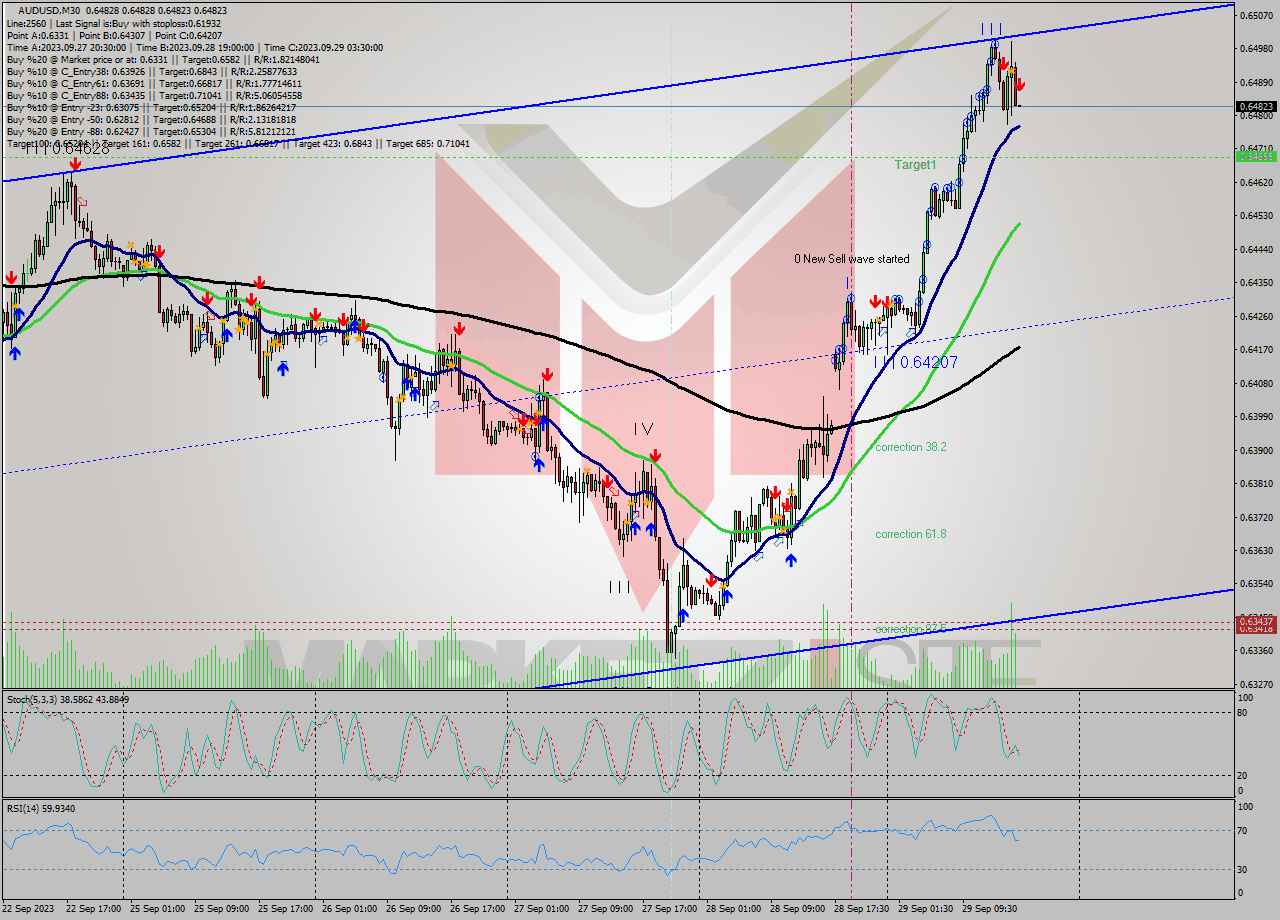Click the 0.64080 price scale label
Image resolution: width=1280 pixels, height=920 pixels.
coord(1257,383)
